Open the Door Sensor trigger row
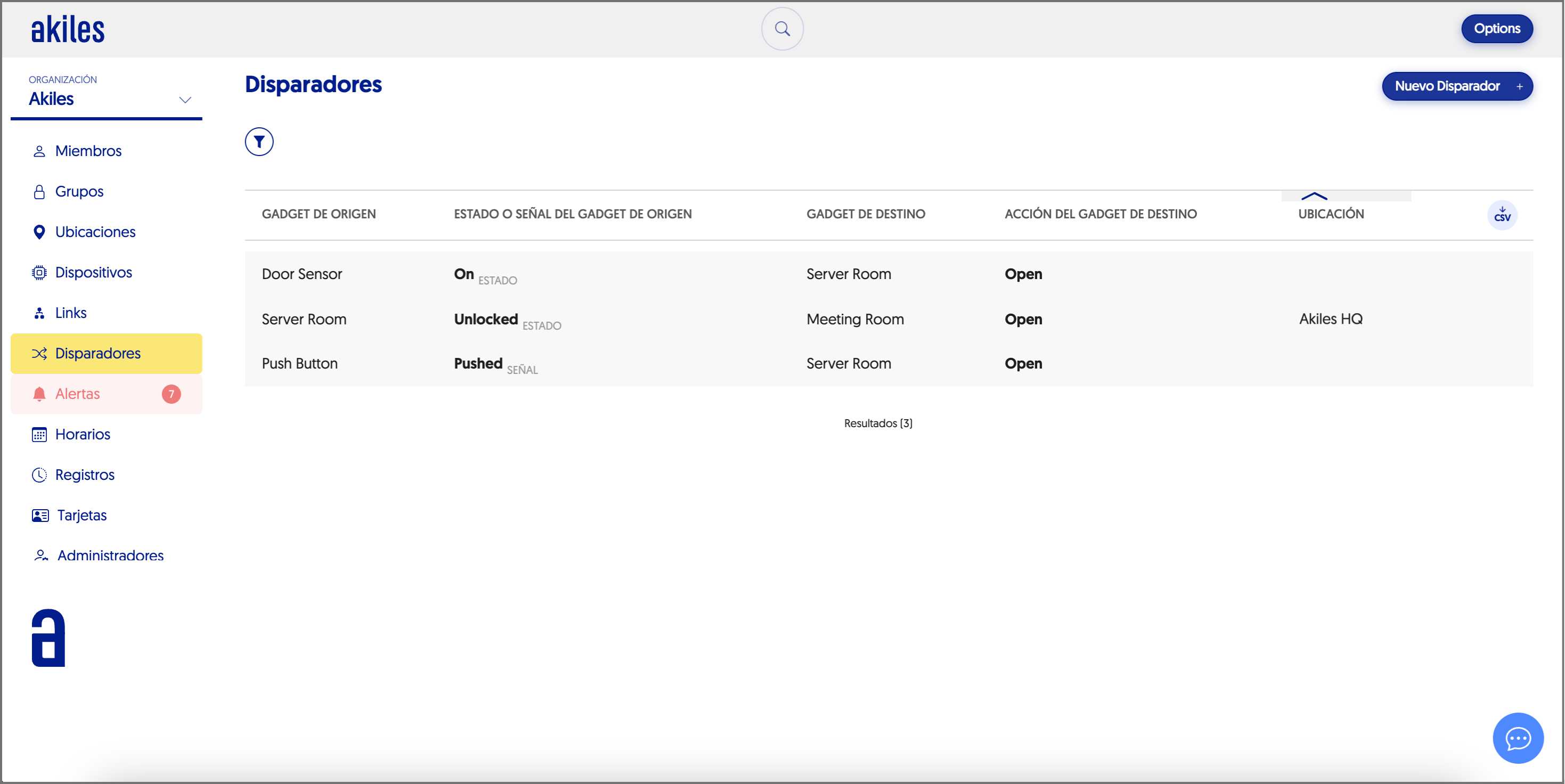This screenshot has height=784, width=1565. pyautogui.click(x=302, y=274)
